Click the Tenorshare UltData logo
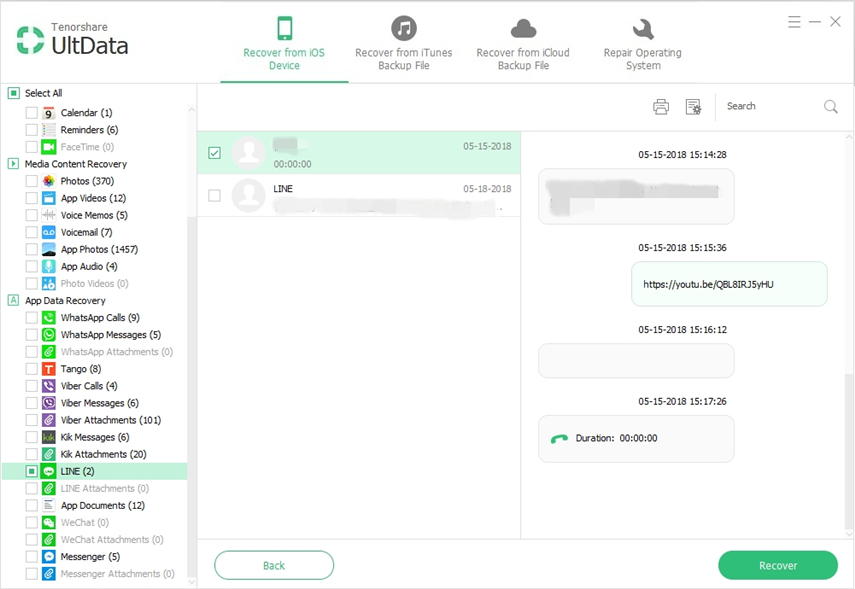The height and width of the screenshot is (589, 855). tap(73, 39)
